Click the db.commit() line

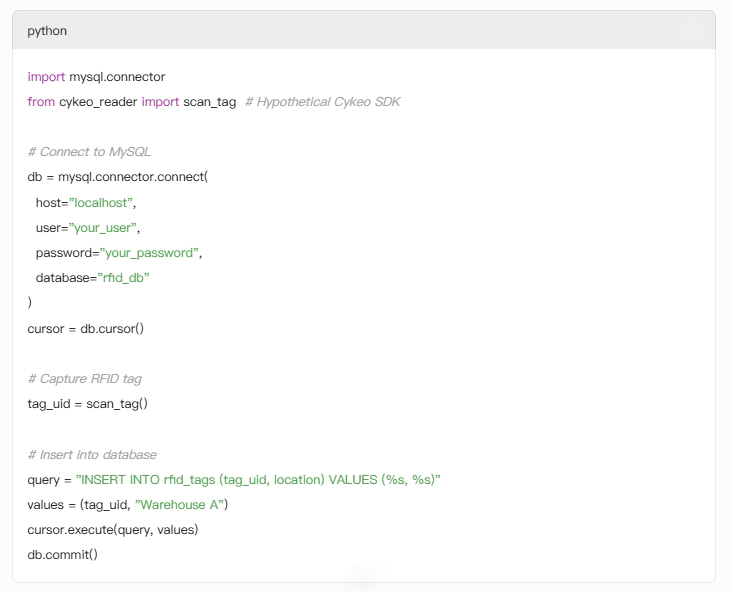tap(62, 555)
